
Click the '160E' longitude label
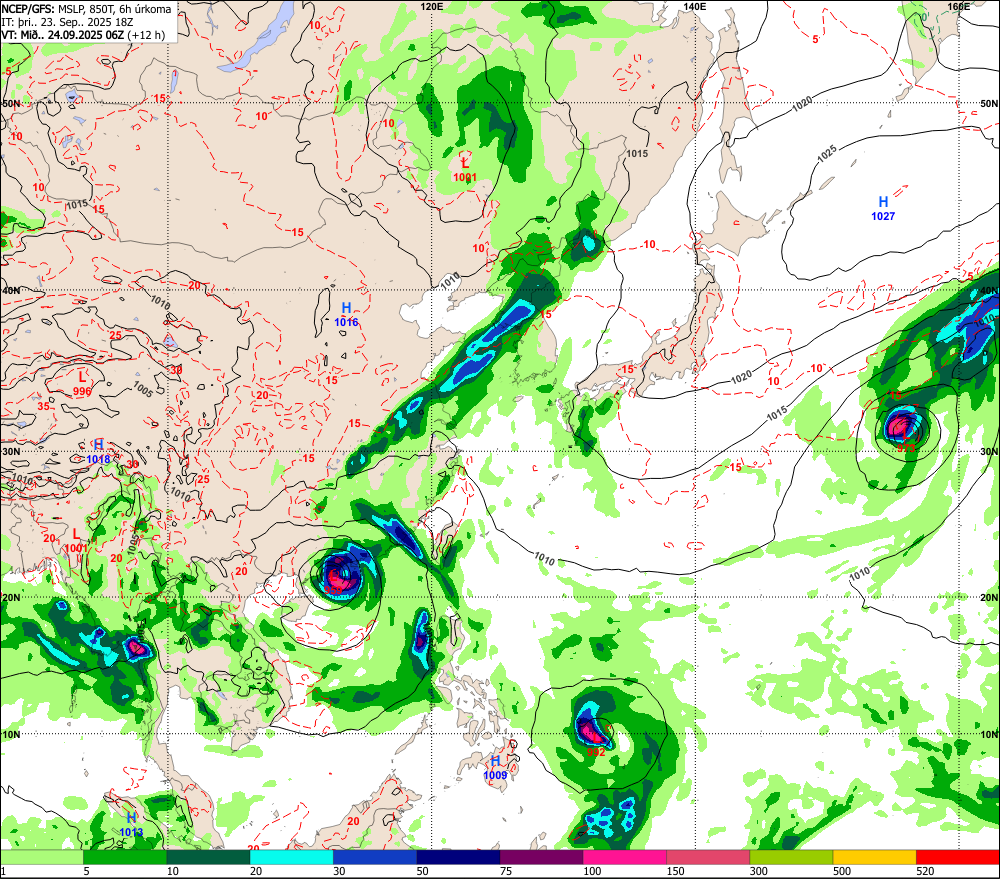pyautogui.click(x=959, y=6)
